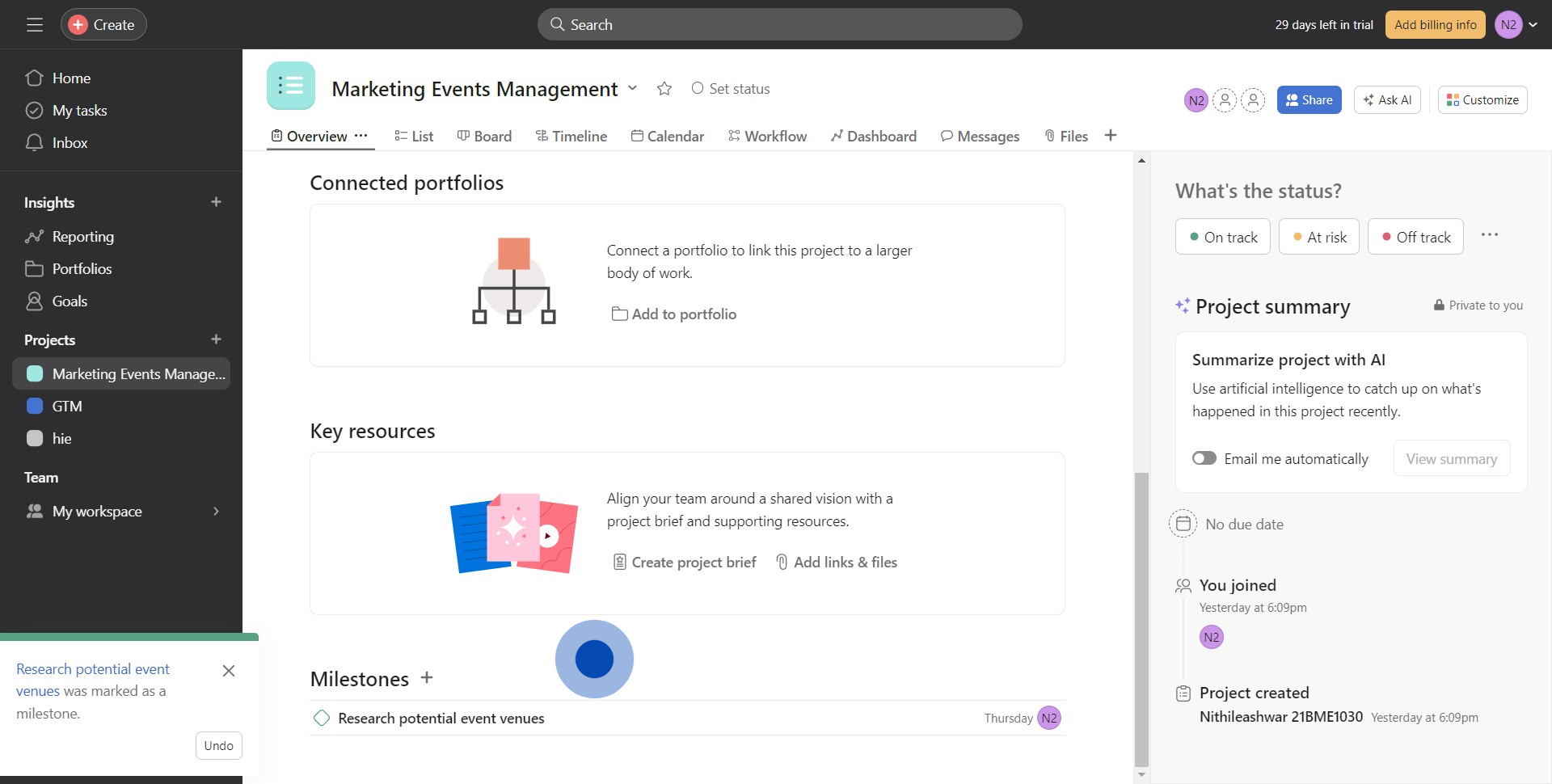Click View summary button
This screenshot has height=784, width=1552.
[x=1452, y=458]
